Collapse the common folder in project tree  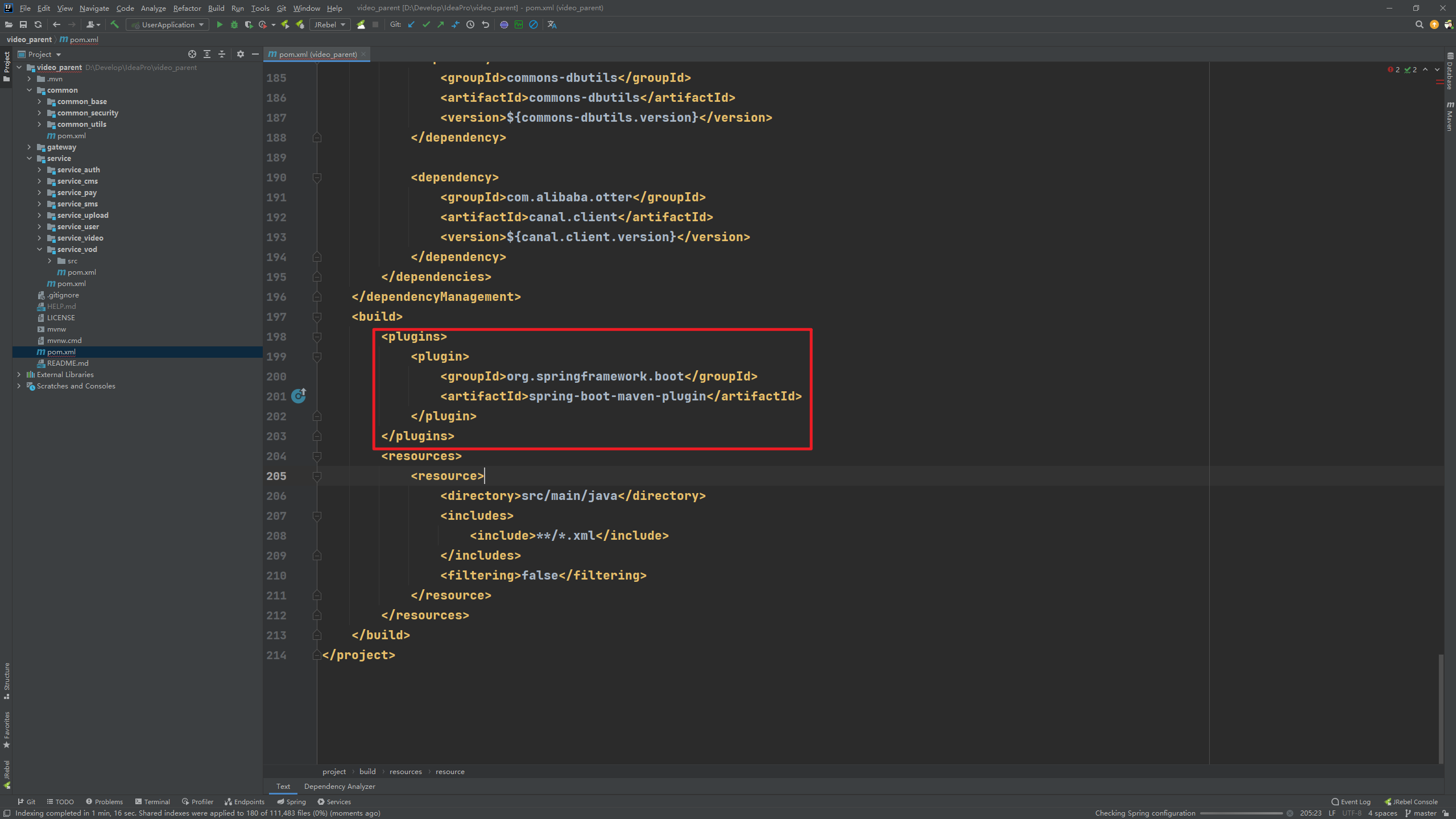[30, 90]
